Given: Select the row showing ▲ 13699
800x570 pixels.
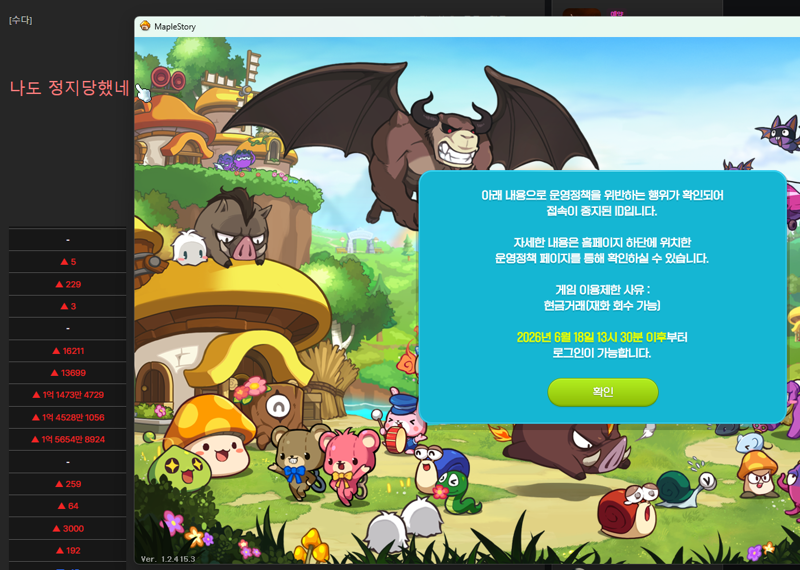Looking at the screenshot, I should [67, 373].
